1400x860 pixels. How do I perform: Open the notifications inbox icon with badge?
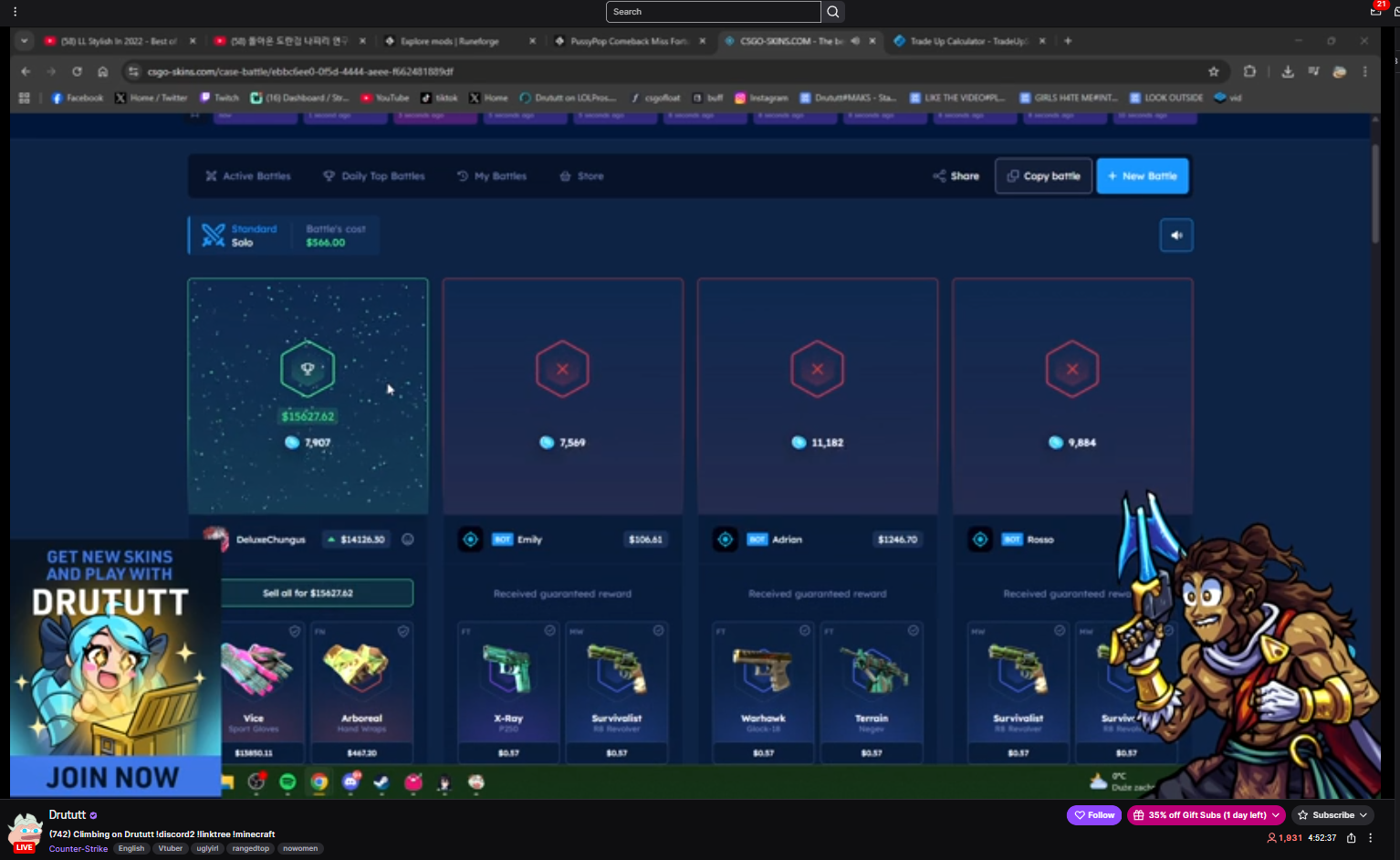[1376, 10]
